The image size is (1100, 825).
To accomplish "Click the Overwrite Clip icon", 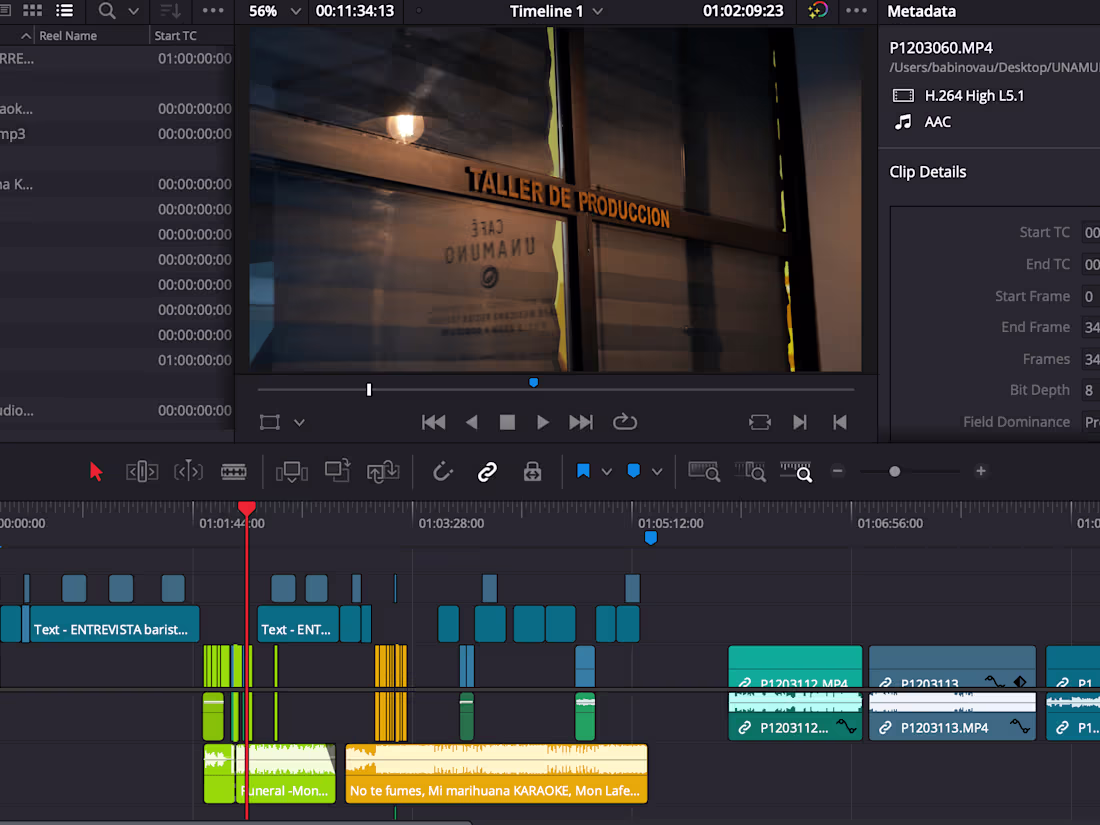I will tap(338, 471).
